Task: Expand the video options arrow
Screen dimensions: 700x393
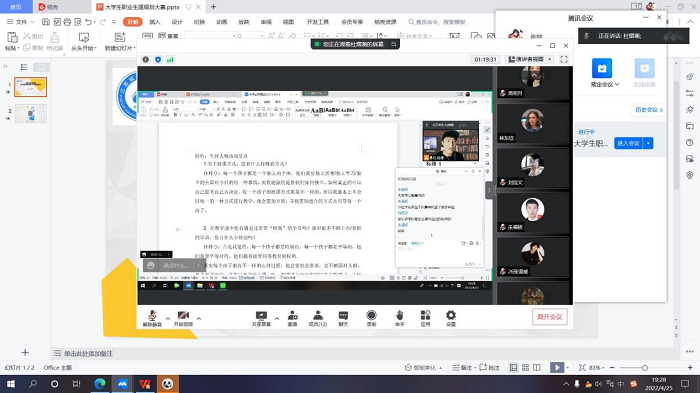Action: [199, 318]
